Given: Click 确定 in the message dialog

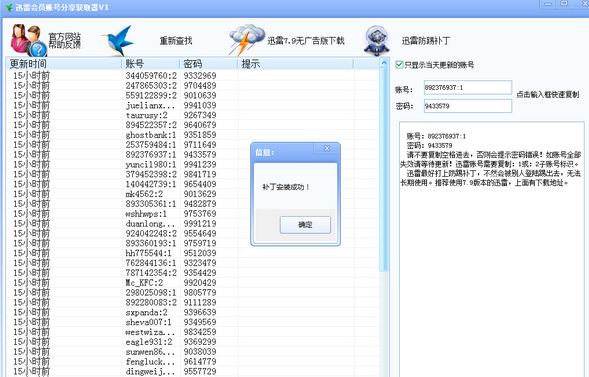Looking at the screenshot, I should coord(305,225).
